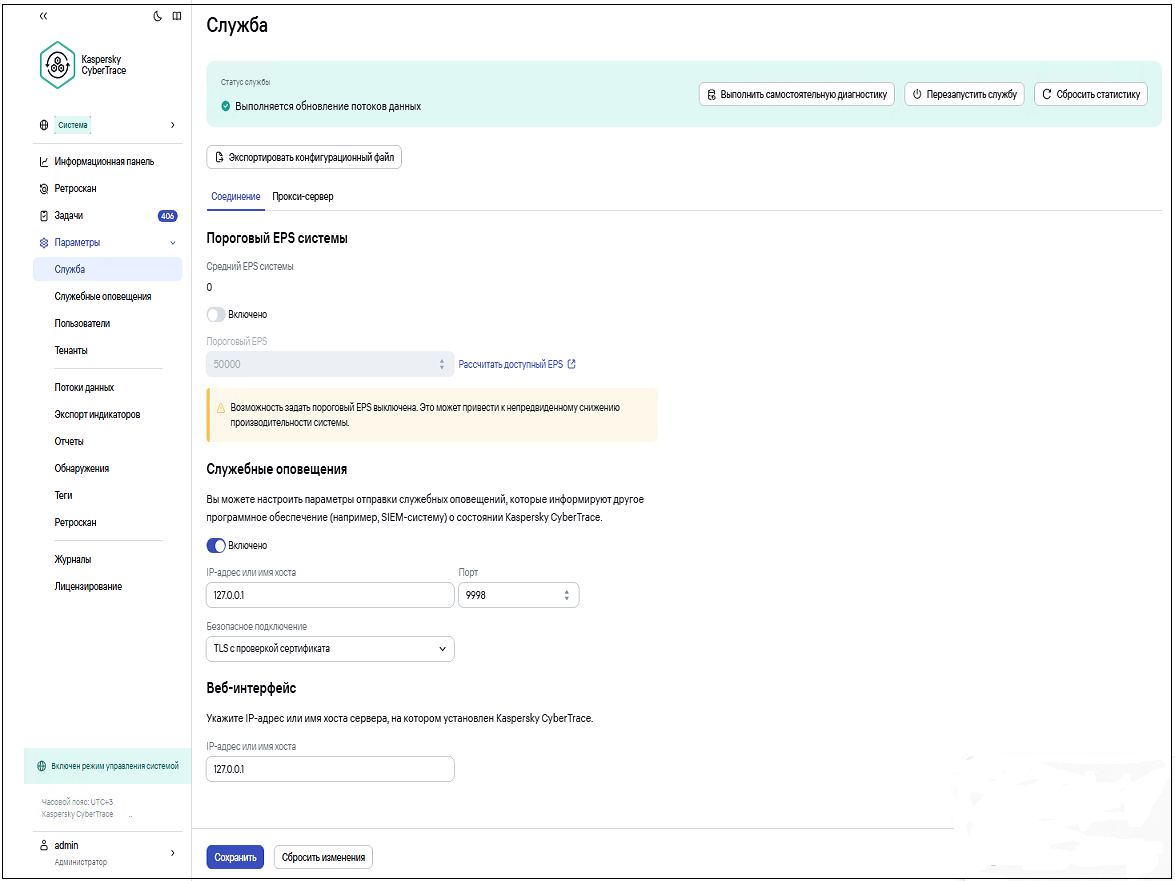Select Служба in the sidebar

pos(107,269)
